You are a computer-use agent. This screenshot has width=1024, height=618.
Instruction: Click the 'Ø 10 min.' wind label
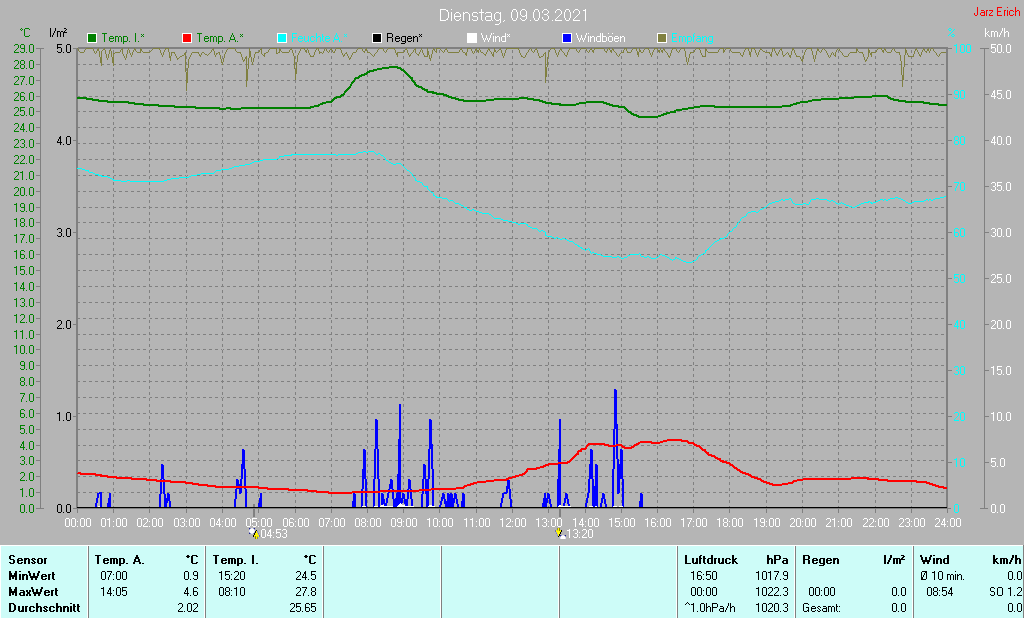(x=942, y=576)
